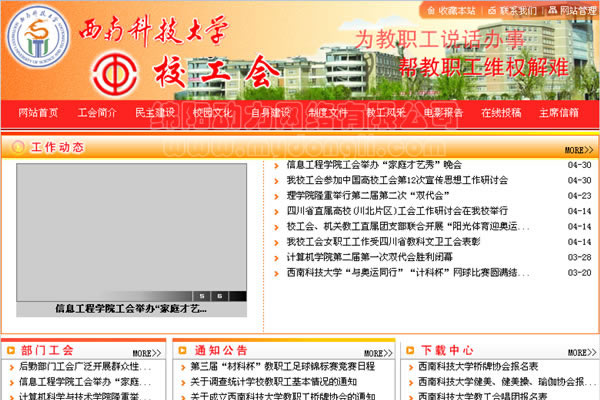
Task: Click date 03-20 in news list
Action: (x=579, y=273)
